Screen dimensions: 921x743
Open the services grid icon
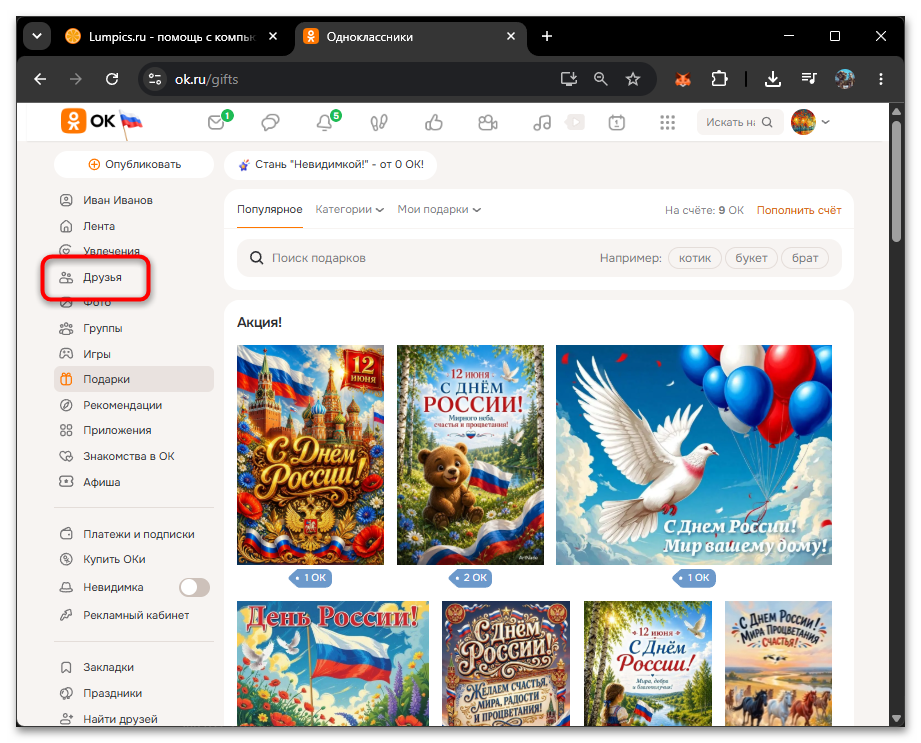667,122
